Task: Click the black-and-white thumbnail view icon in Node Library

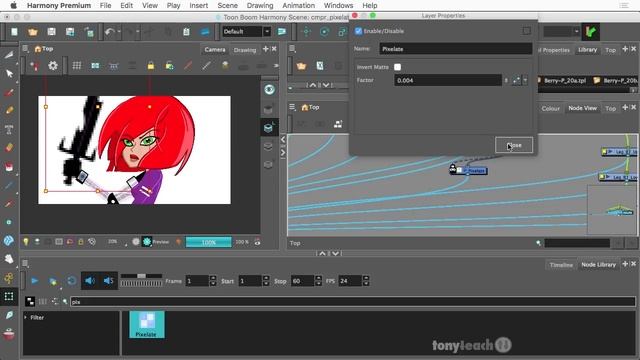Action: tap(30, 302)
